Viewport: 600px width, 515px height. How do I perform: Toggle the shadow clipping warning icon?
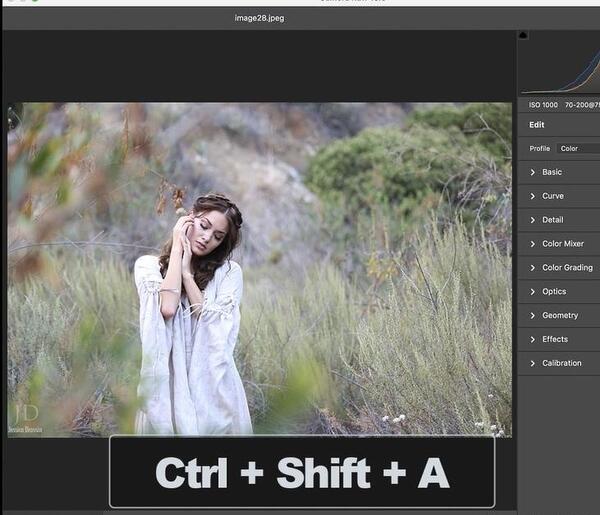tap(523, 36)
